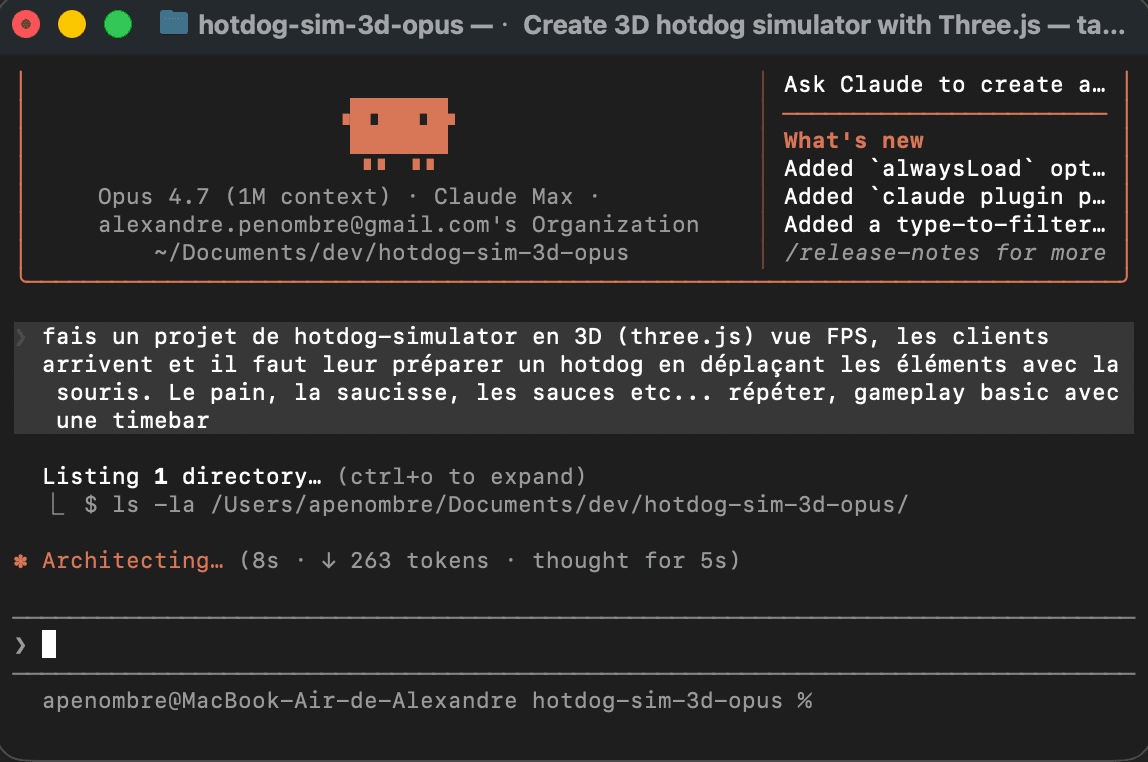Click the "Architecting…" progress status text
Viewport: 1148px width, 762px height.
pyautogui.click(x=133, y=561)
